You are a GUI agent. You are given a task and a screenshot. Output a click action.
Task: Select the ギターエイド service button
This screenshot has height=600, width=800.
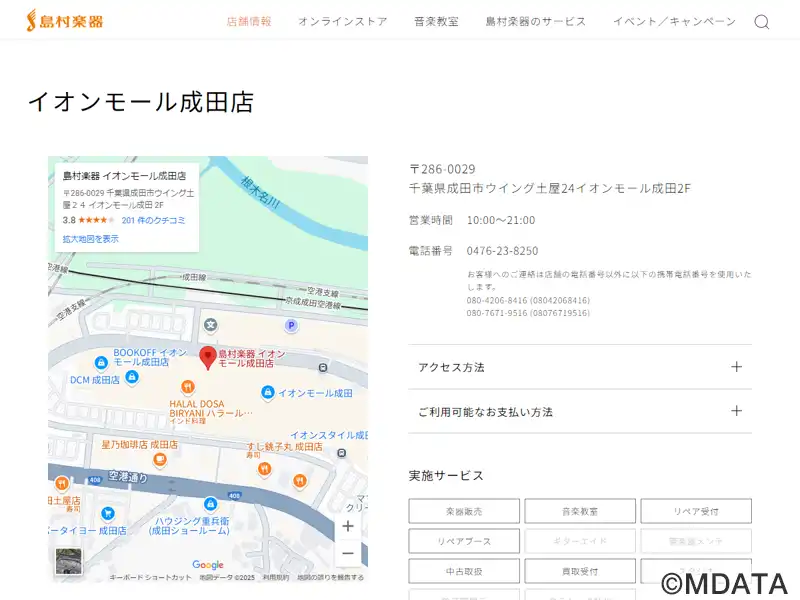(580, 541)
